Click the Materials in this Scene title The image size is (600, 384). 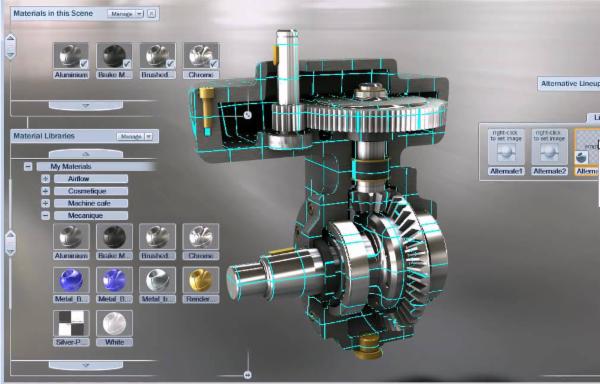click(x=53, y=13)
